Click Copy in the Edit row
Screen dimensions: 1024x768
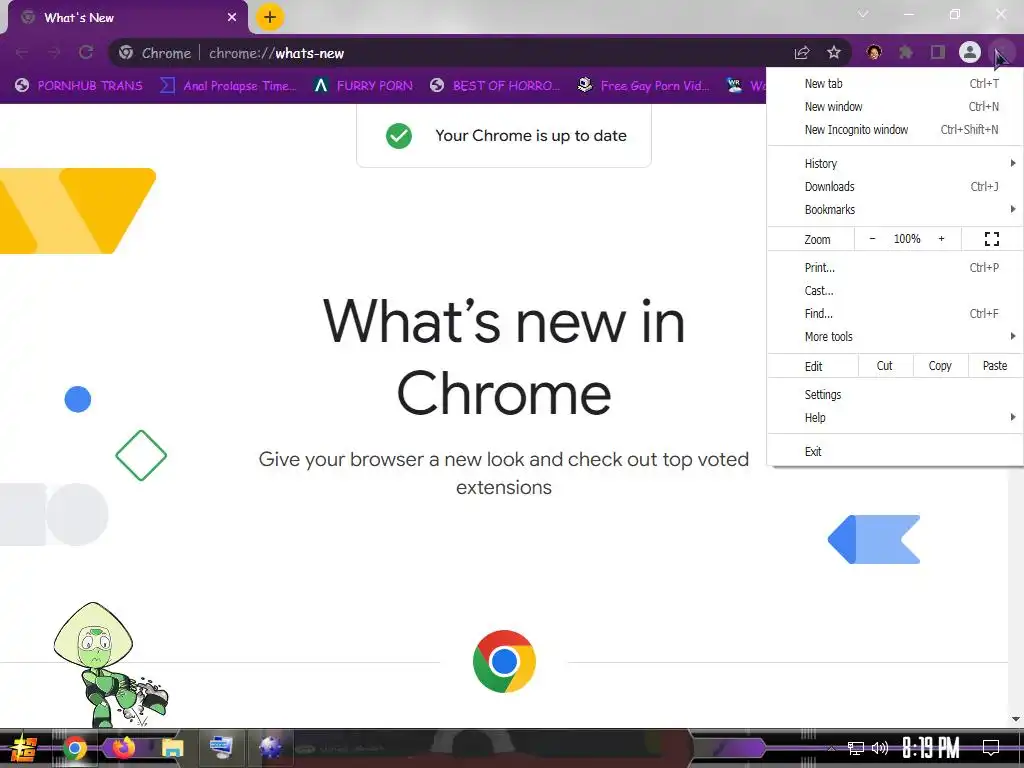click(940, 366)
